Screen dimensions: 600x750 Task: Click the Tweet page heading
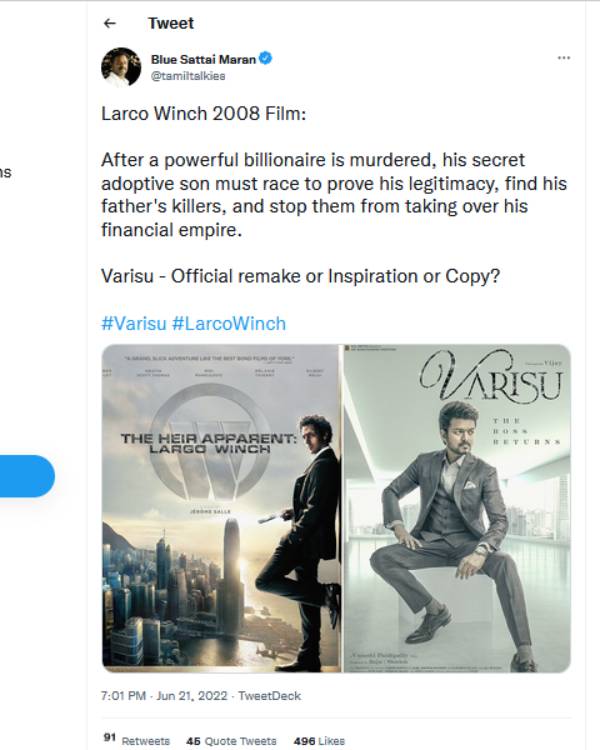pyautogui.click(x=171, y=23)
